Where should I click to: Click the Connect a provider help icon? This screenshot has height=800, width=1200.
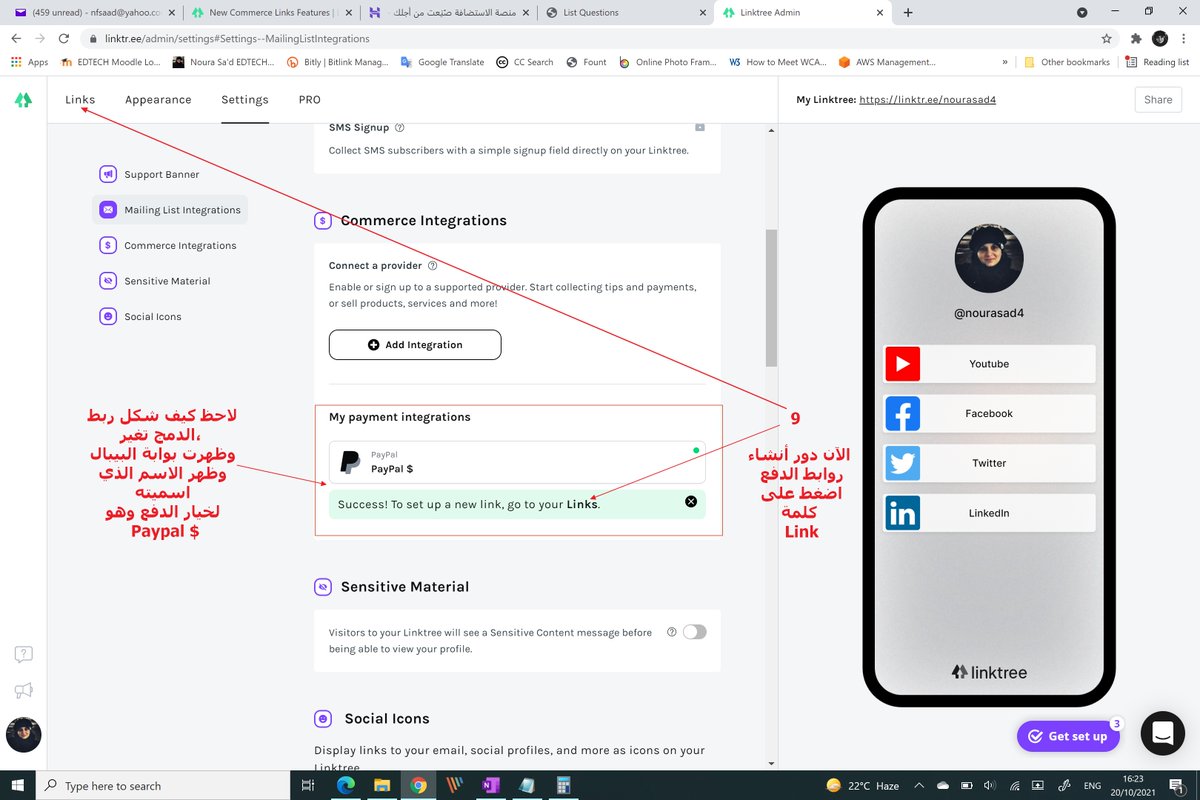(432, 266)
